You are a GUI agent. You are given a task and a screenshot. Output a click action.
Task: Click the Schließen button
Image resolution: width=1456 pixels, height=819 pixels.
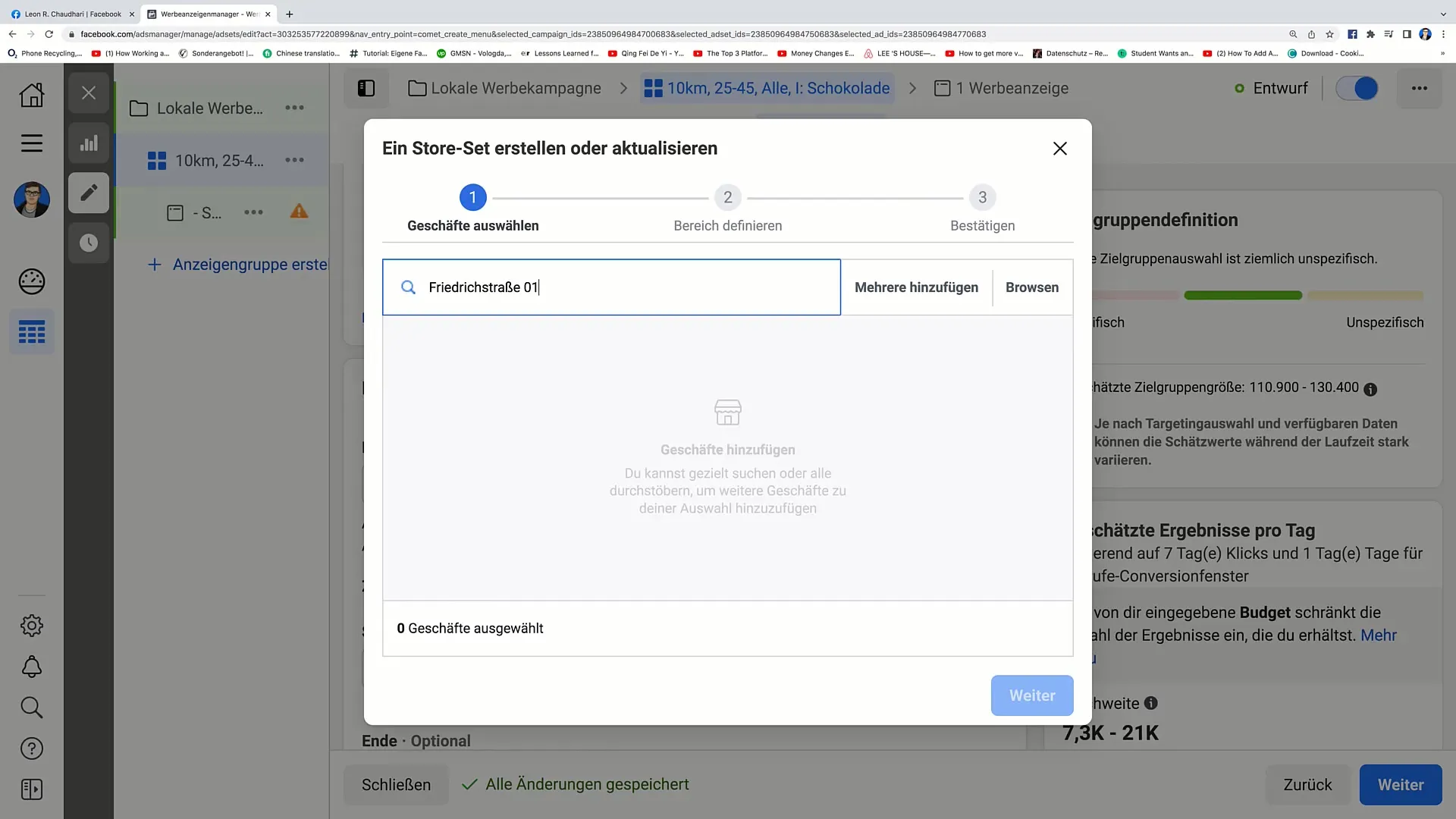[x=396, y=785]
